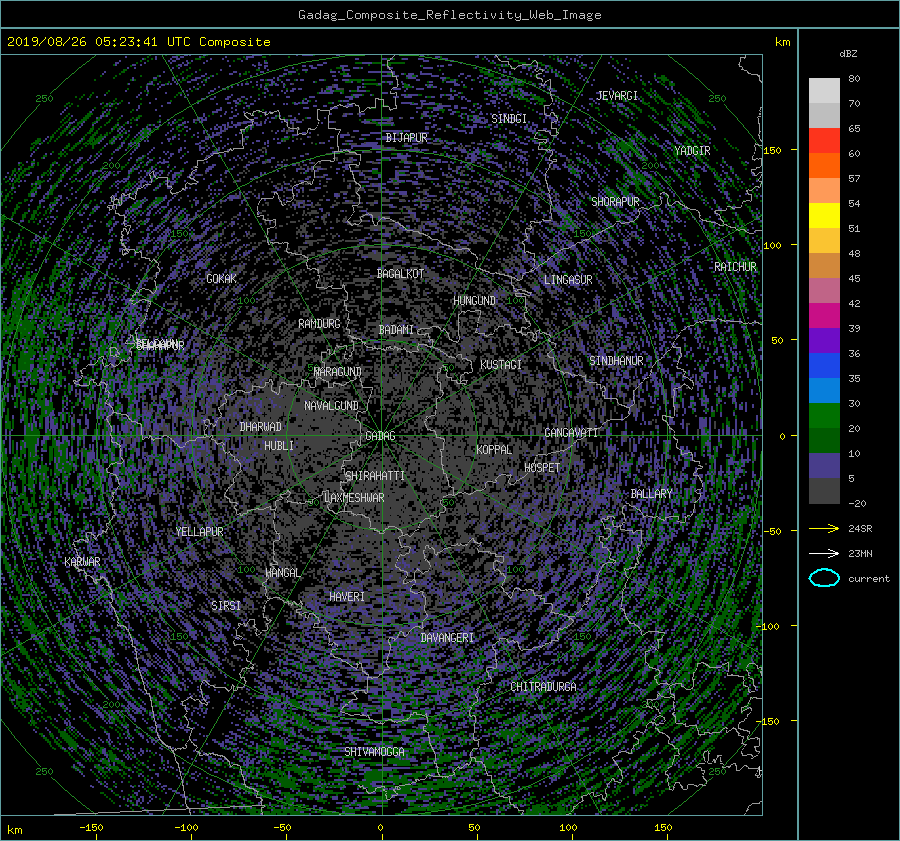Click the -100 mark on bottom axis
Screen dimensions: 900x841
tap(186, 828)
